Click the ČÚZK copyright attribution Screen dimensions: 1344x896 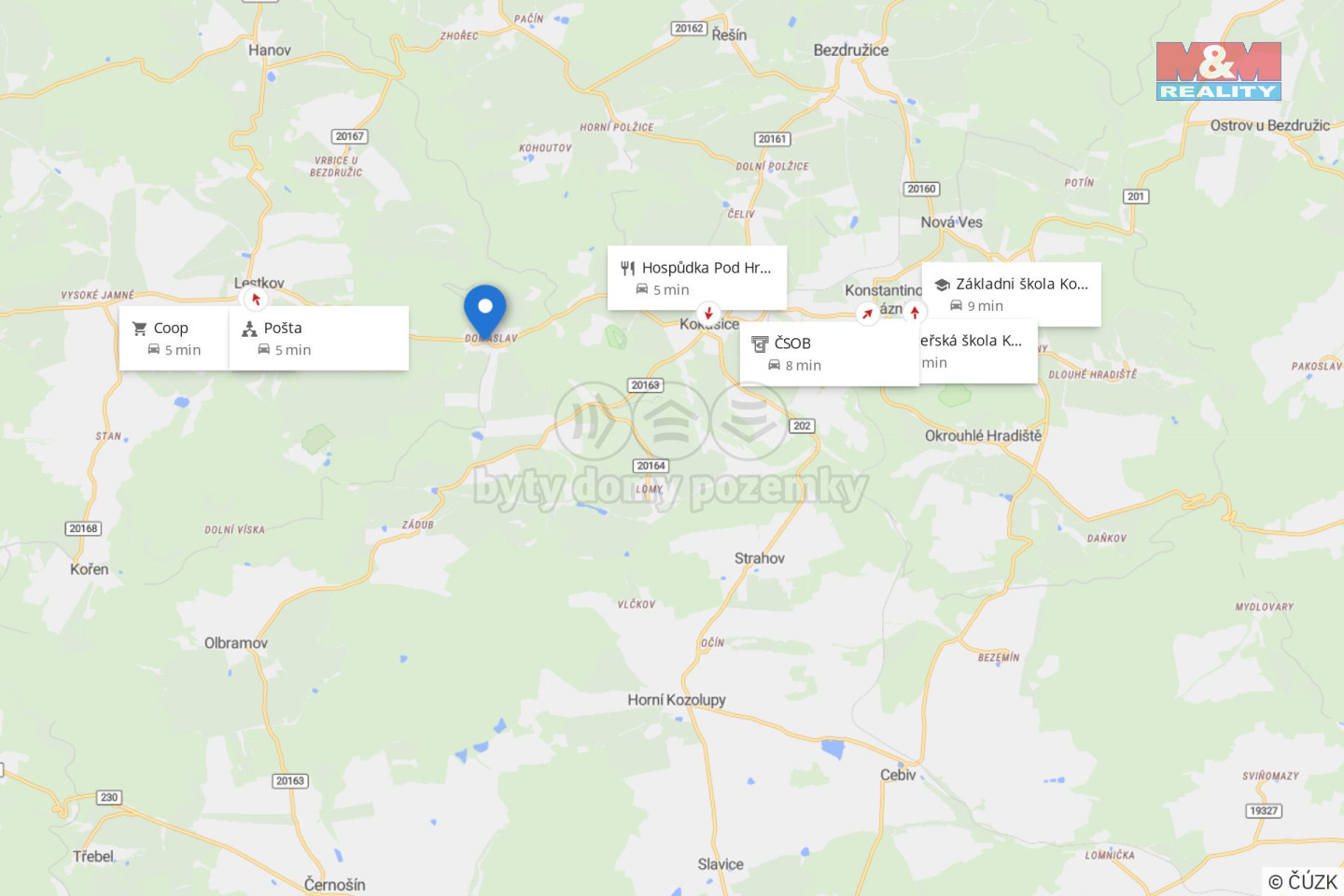click(1303, 881)
